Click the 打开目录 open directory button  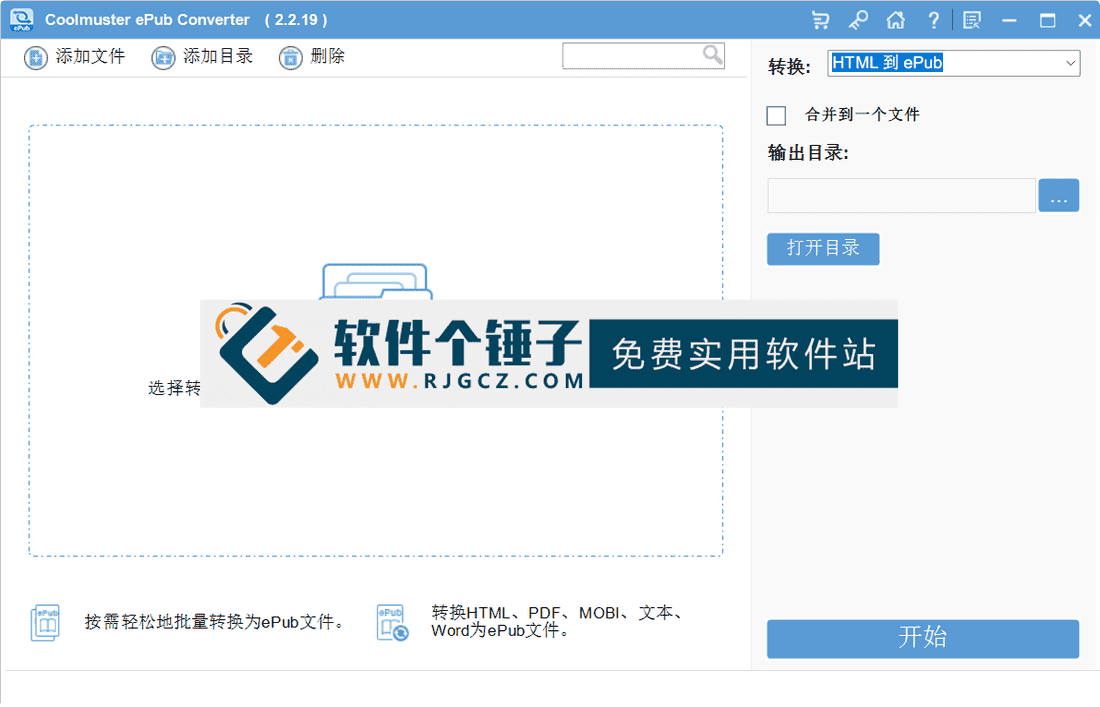tap(823, 249)
